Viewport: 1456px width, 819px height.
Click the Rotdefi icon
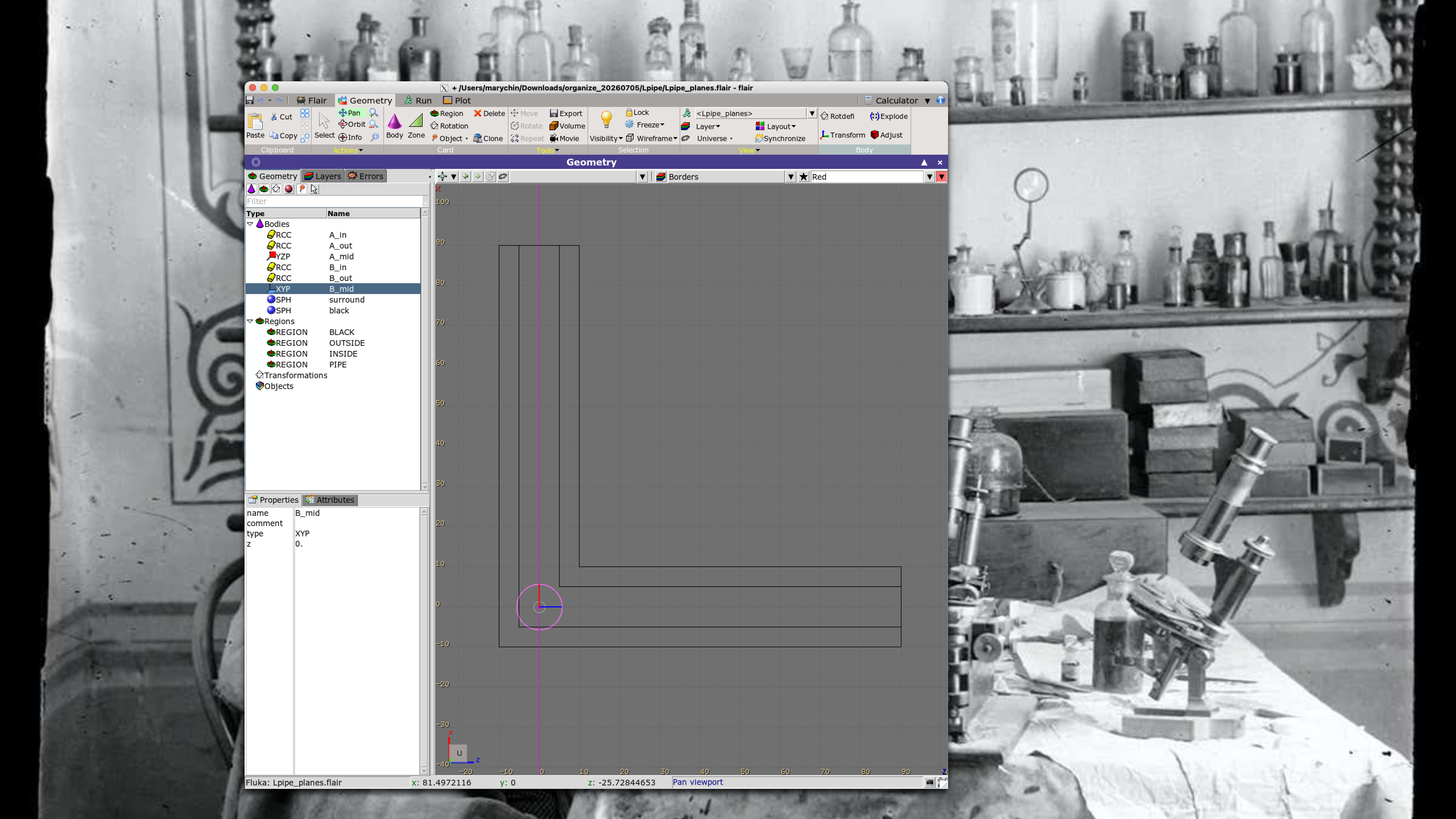825,116
